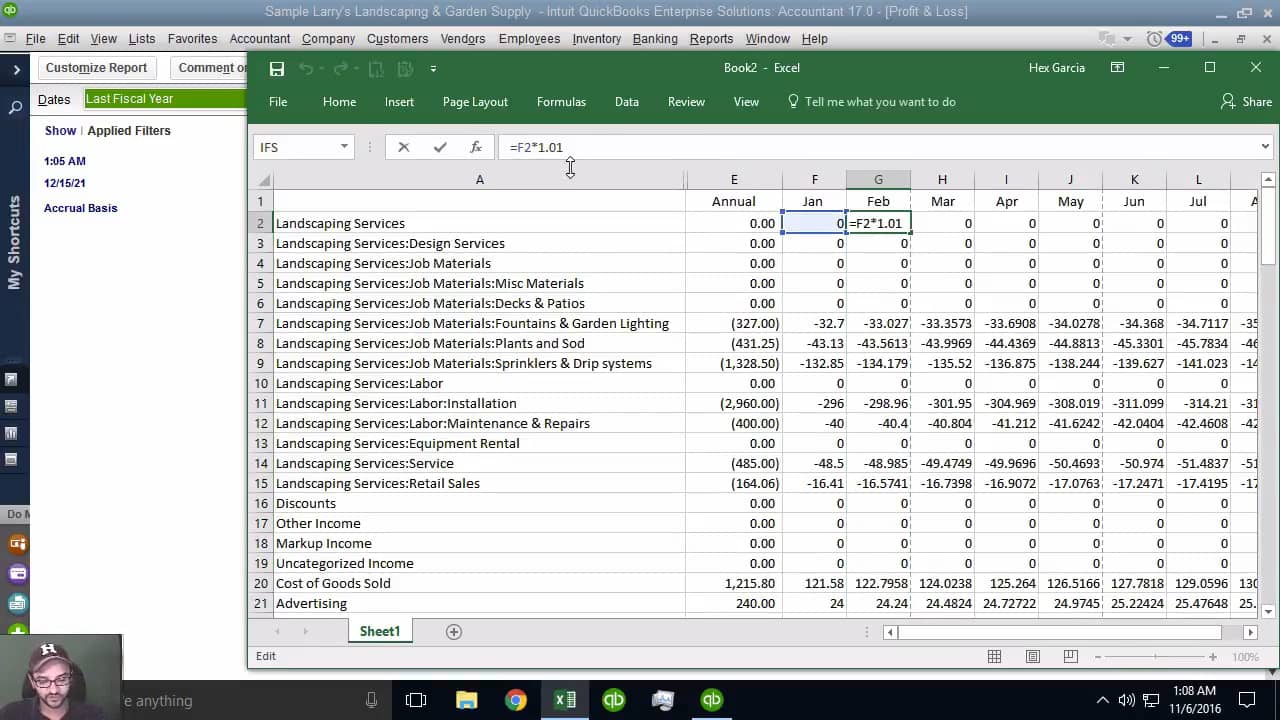Add a new sheet with plus icon
This screenshot has height=720, width=1280.
[454, 632]
